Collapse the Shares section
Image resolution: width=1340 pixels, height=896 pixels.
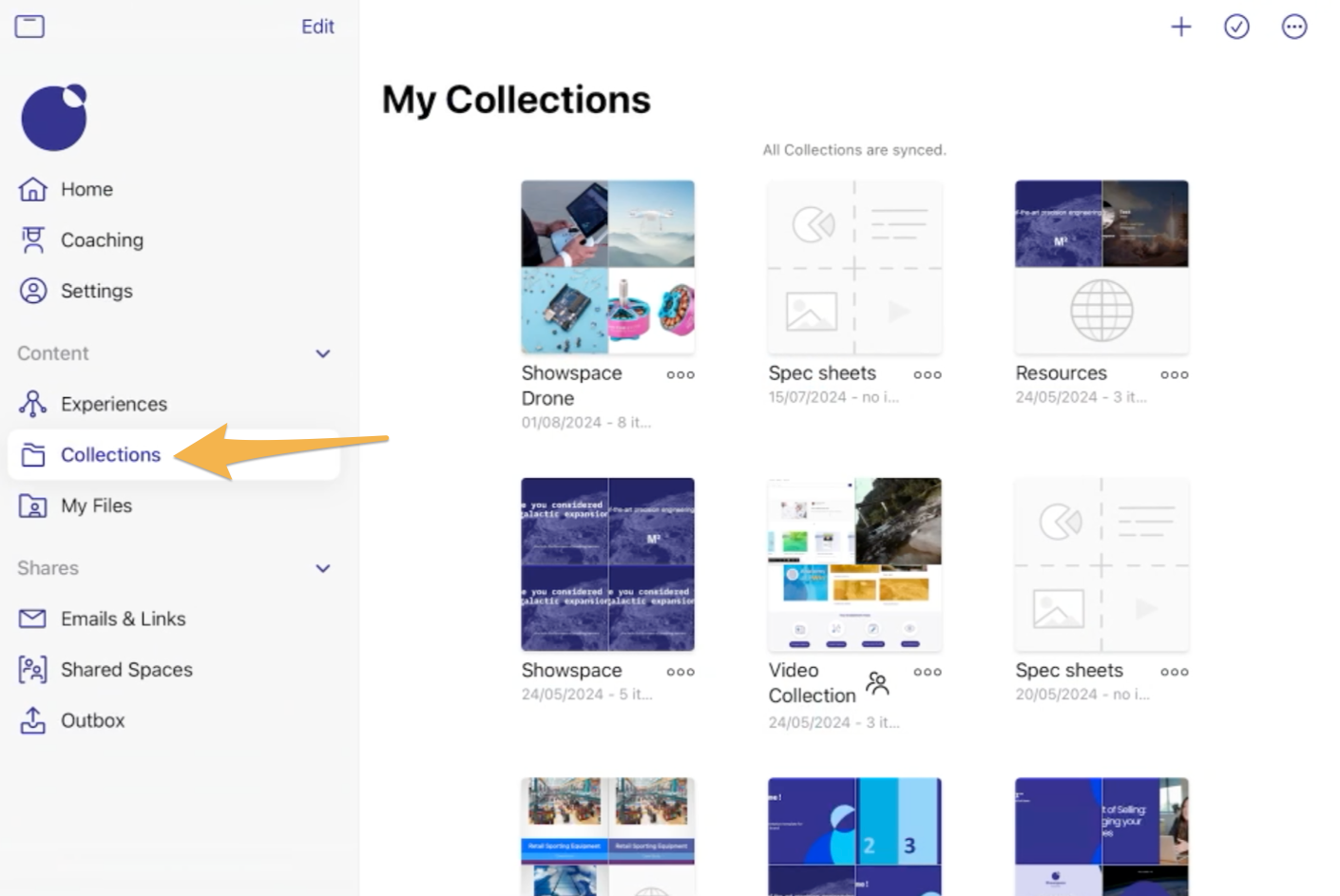coord(323,567)
